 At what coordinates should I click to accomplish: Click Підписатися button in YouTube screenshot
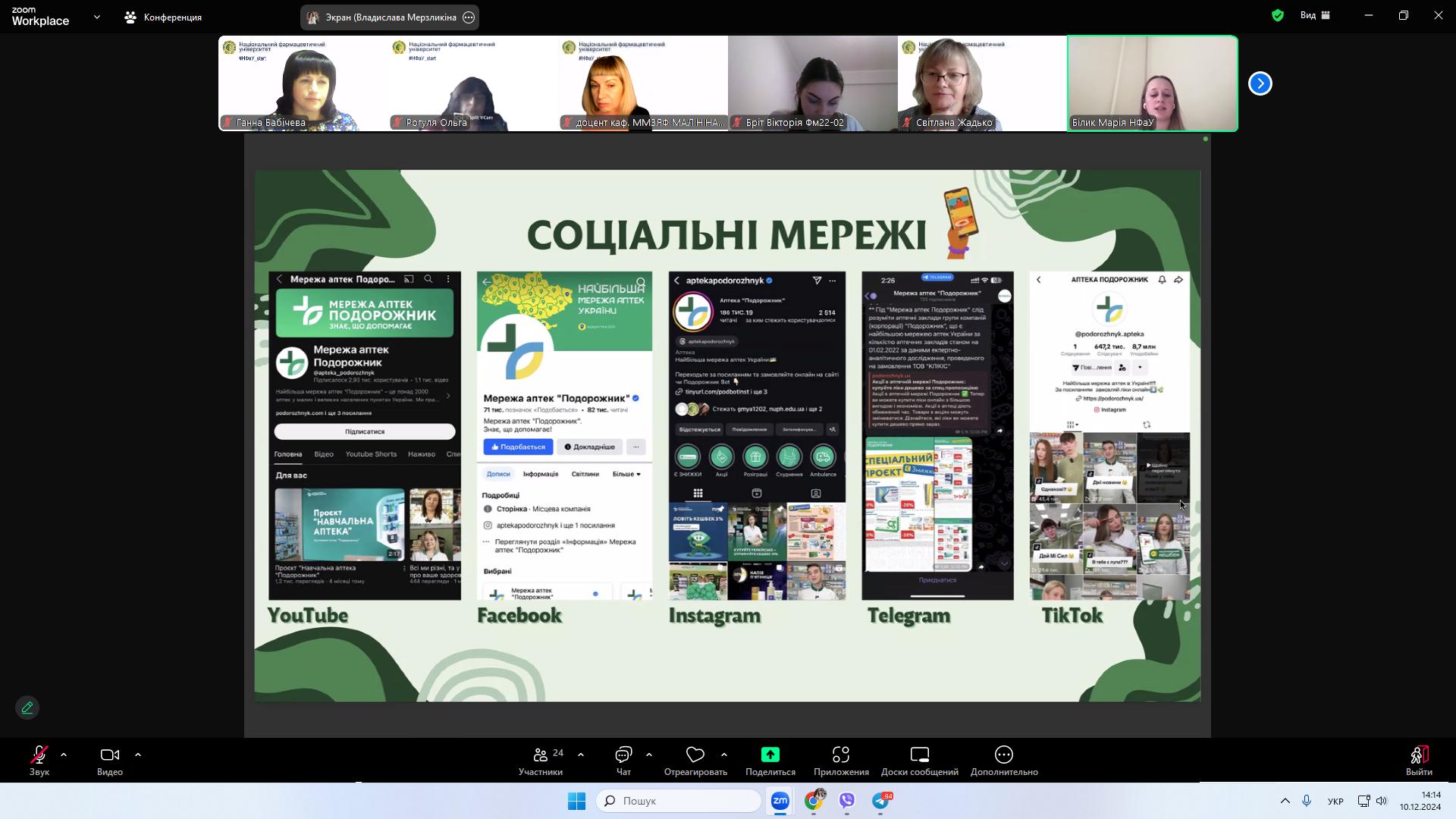point(365,431)
